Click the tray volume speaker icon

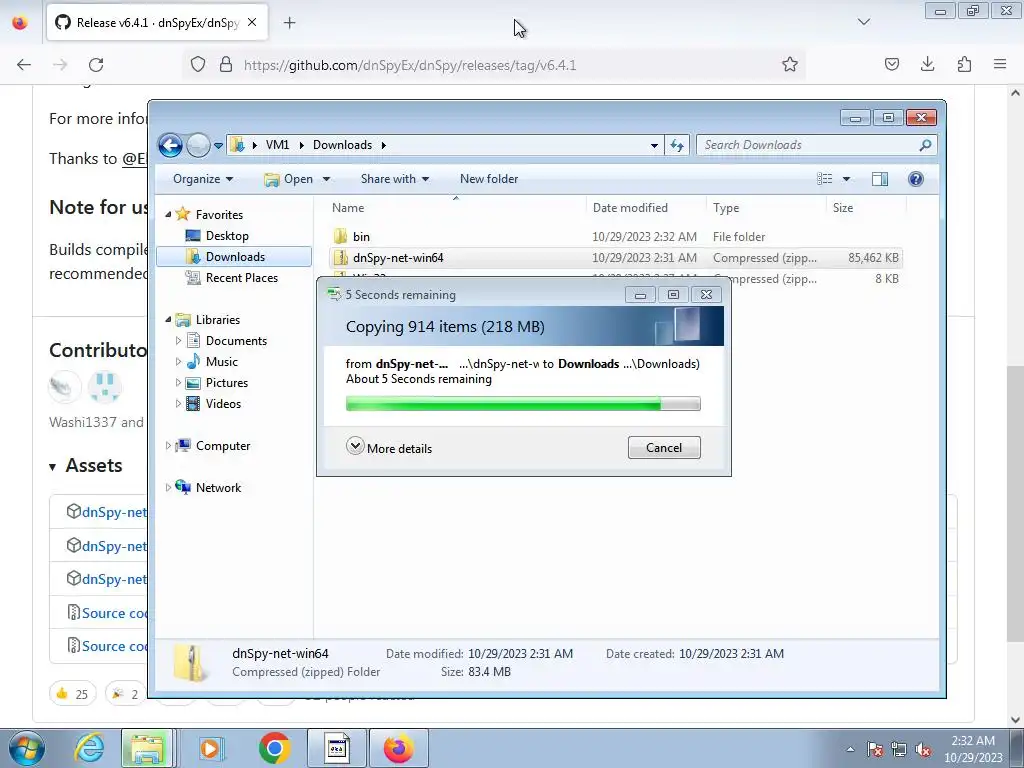click(x=923, y=749)
